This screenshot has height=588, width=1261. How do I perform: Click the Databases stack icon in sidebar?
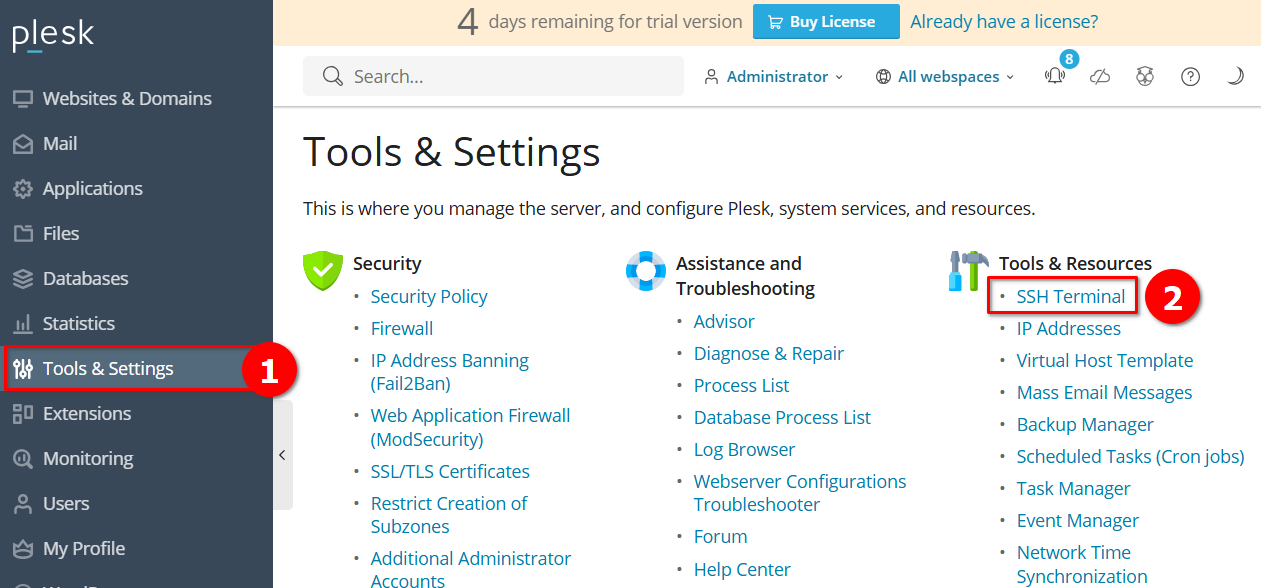tap(23, 278)
